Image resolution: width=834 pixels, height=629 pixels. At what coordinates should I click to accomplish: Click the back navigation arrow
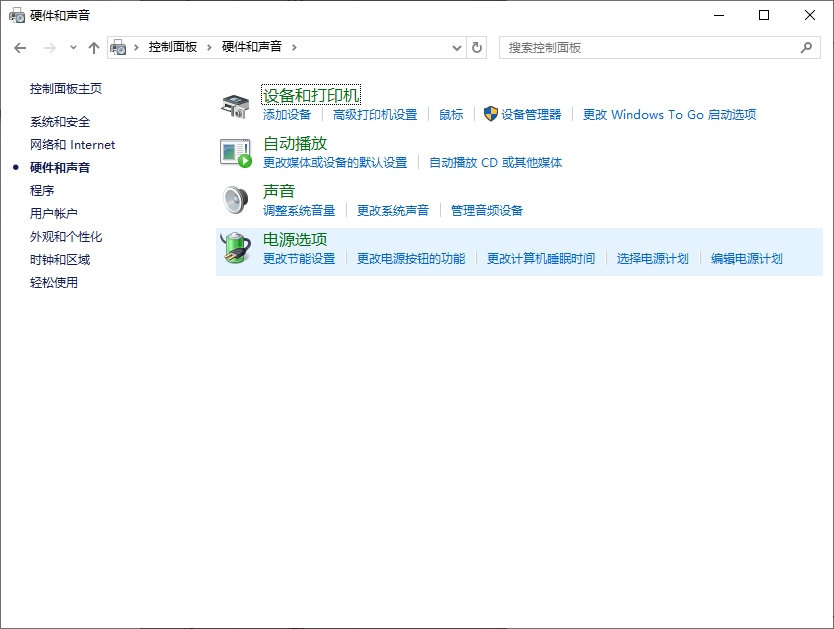click(20, 47)
